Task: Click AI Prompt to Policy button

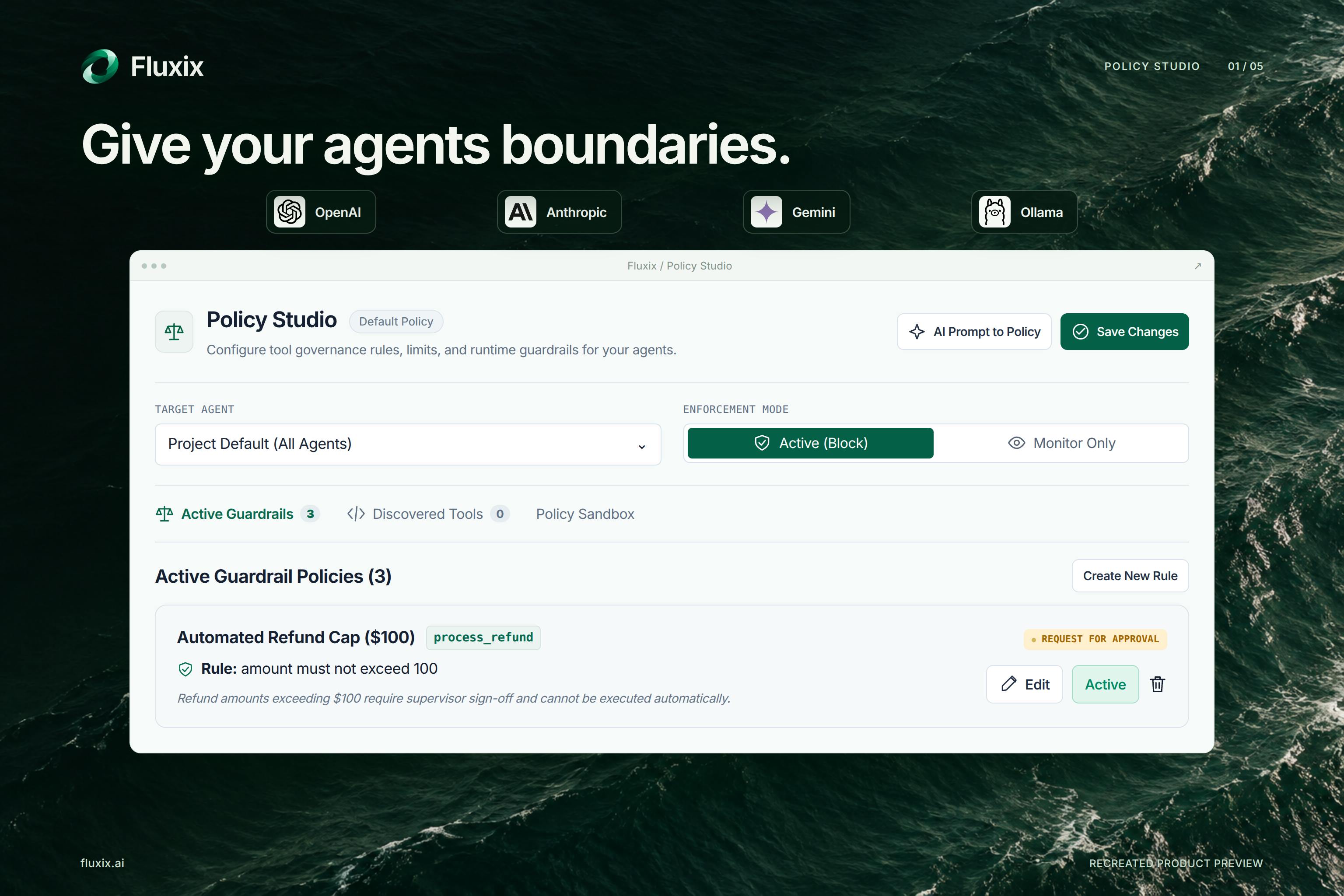Action: 974,332
